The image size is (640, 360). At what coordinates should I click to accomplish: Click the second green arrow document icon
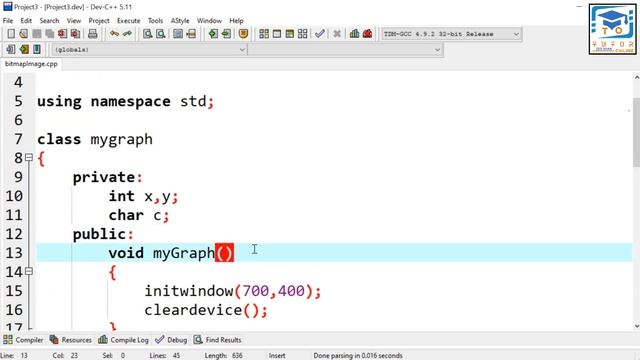[226, 34]
